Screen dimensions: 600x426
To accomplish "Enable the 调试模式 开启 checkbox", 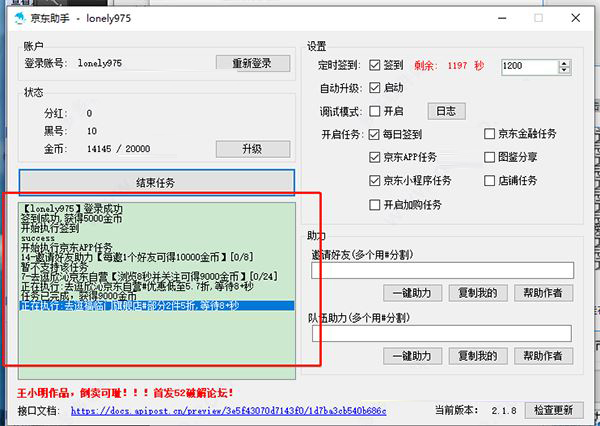I will click(375, 111).
